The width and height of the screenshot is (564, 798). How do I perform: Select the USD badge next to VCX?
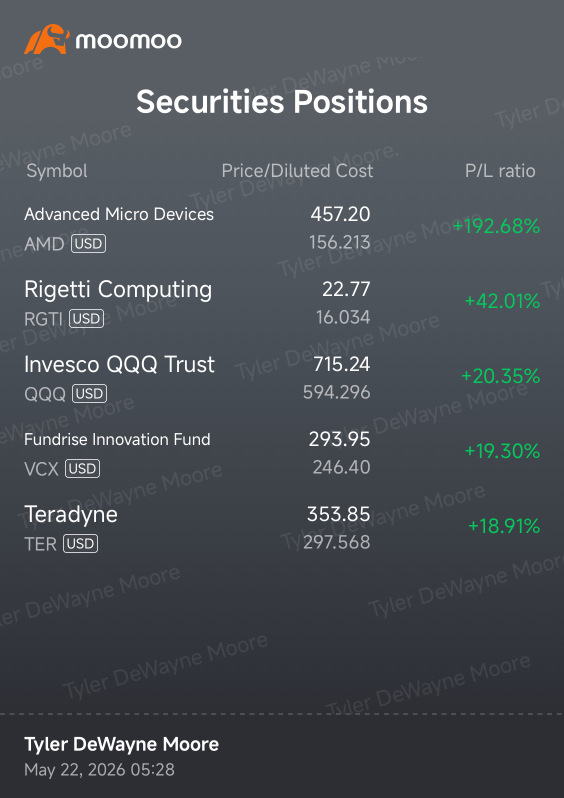(x=82, y=469)
